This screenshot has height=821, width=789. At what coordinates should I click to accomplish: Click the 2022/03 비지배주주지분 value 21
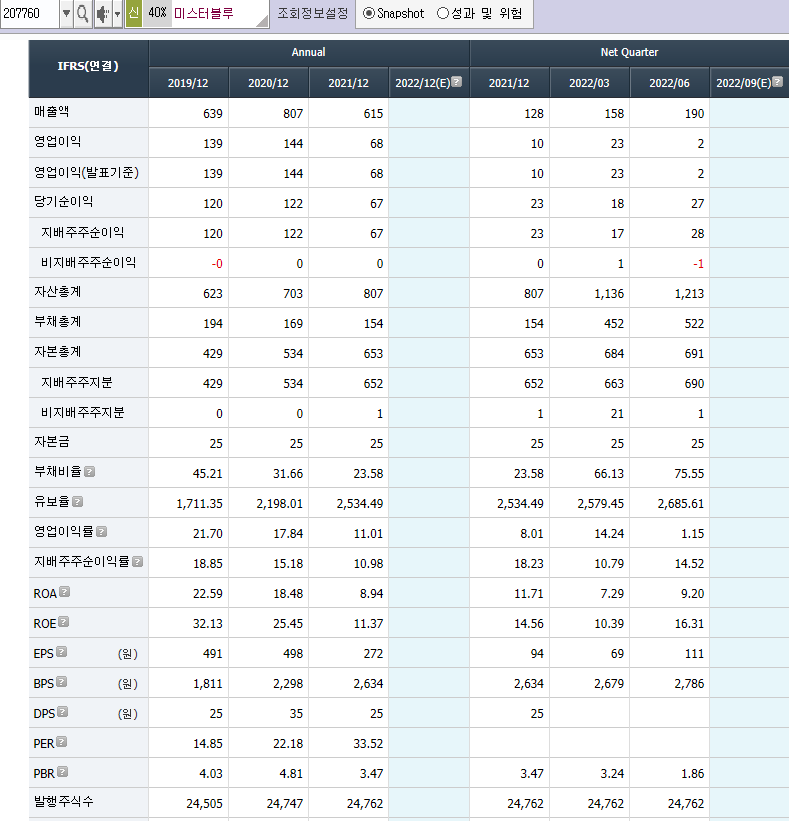coord(617,414)
